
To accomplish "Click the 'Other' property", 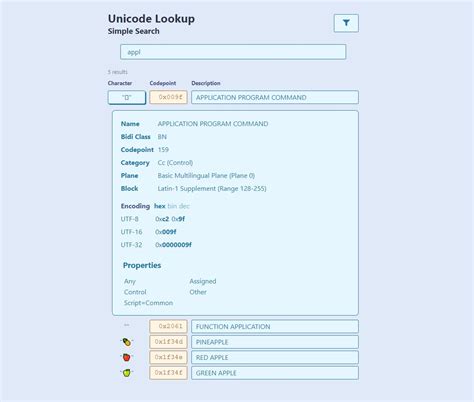I will pyautogui.click(x=198, y=292).
